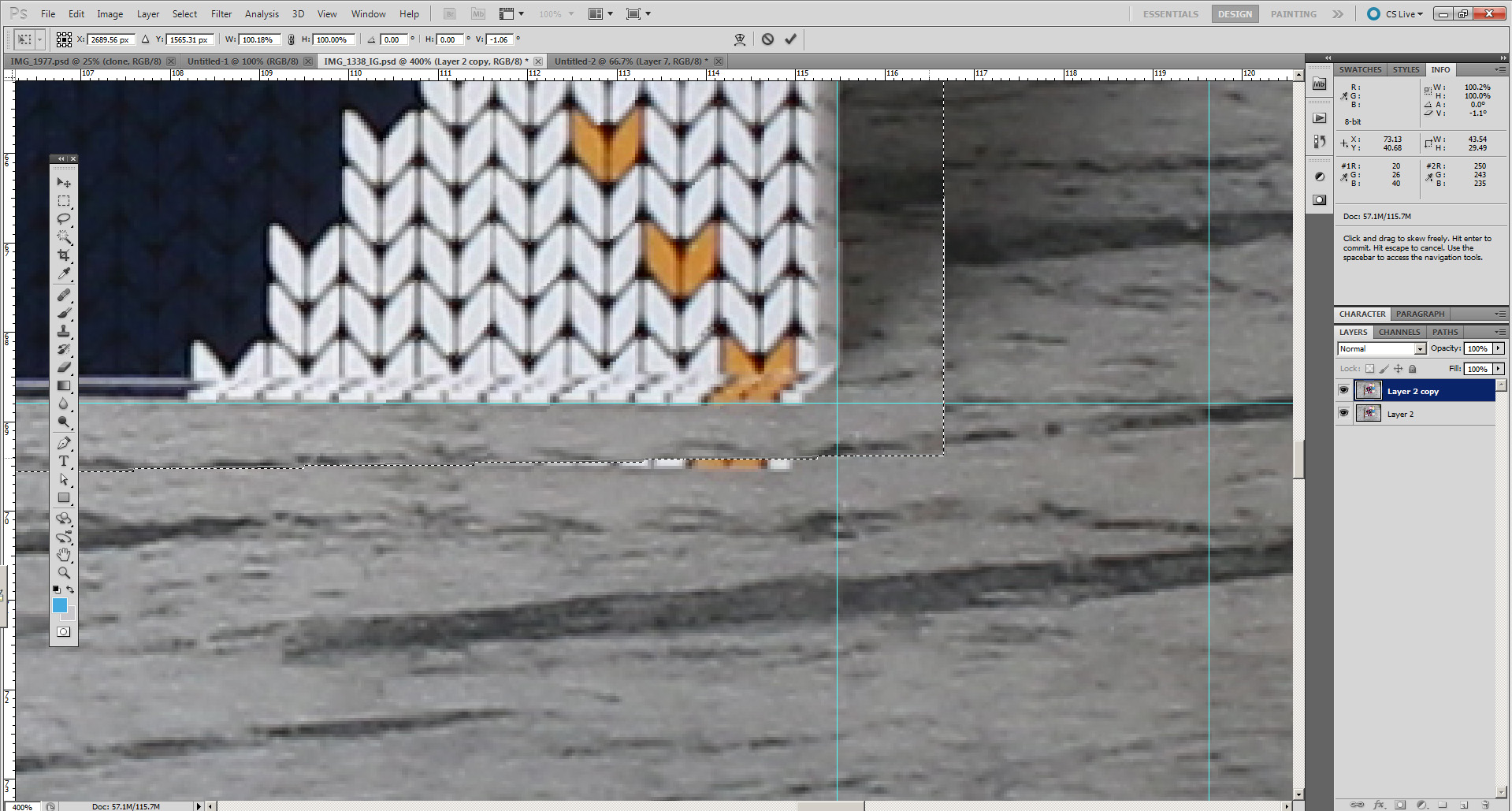The height and width of the screenshot is (811, 1512).
Task: Switch to the Swatches tab
Action: 1360,70
